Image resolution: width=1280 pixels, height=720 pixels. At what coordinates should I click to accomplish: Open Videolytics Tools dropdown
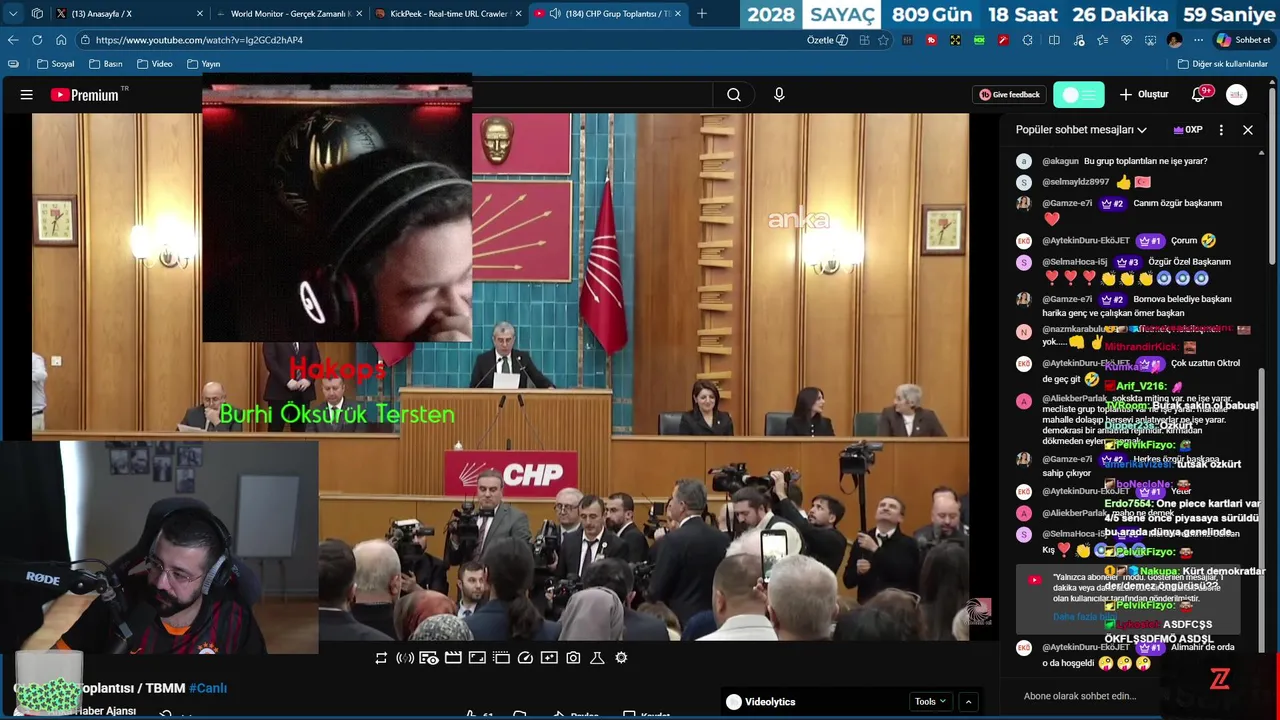point(930,702)
